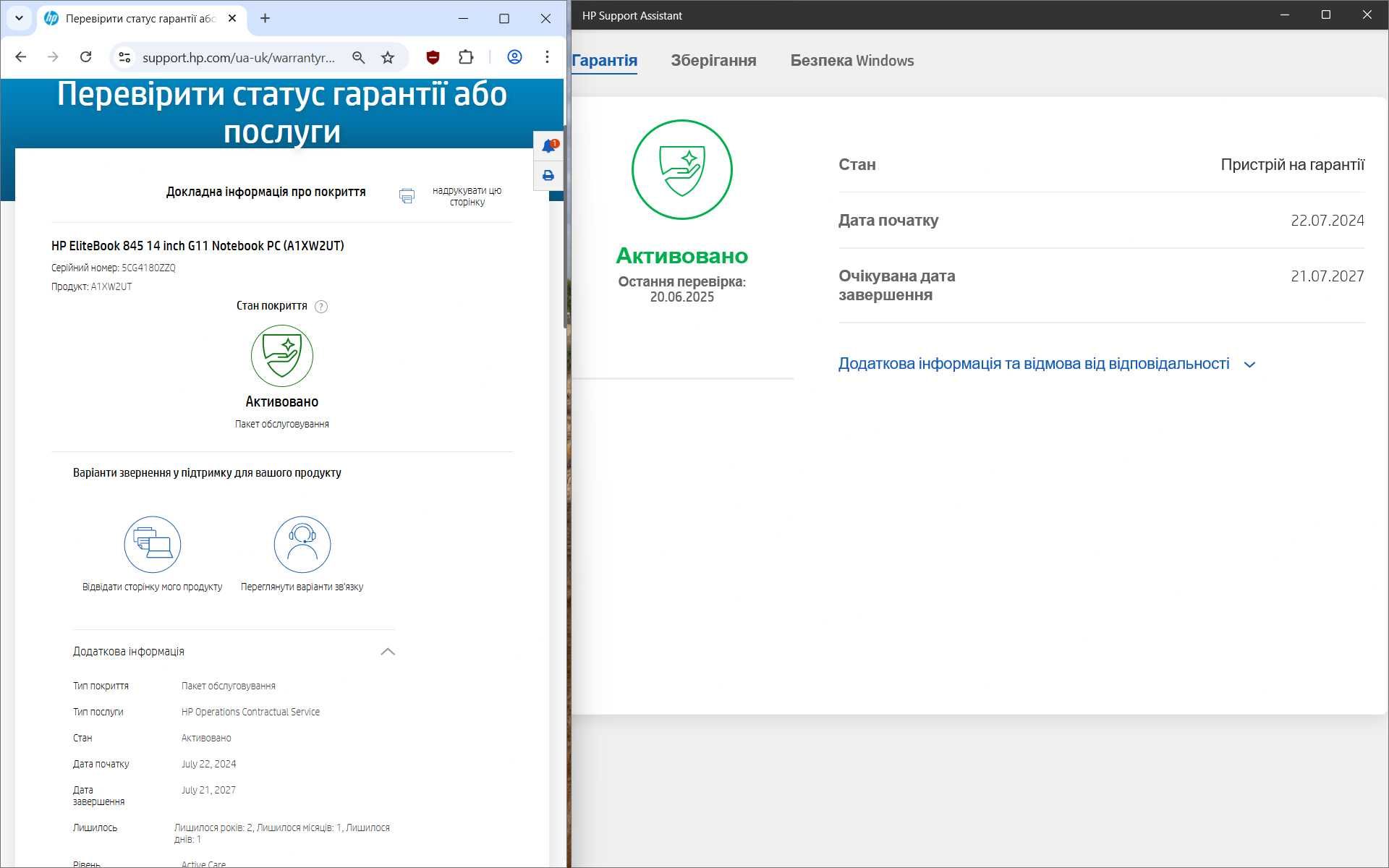Switch to the 'Безпека Windows' tab

[x=851, y=61]
